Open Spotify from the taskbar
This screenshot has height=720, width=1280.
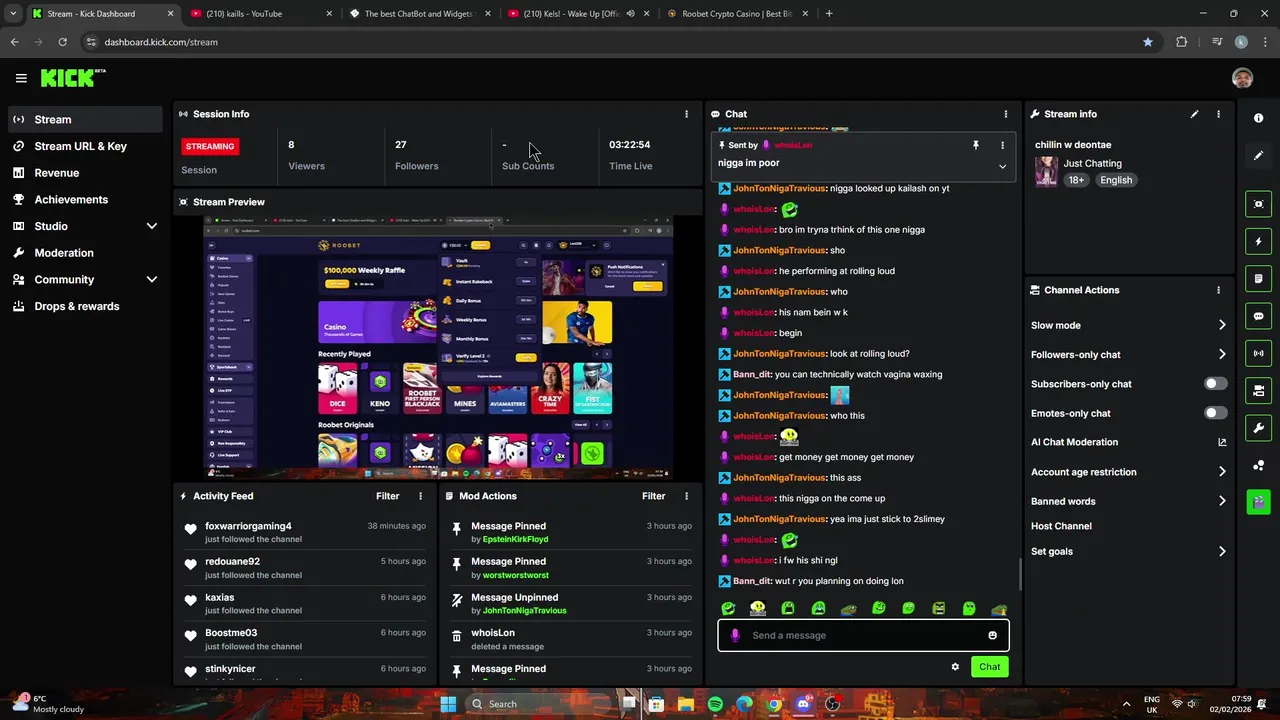pyautogui.click(x=715, y=704)
